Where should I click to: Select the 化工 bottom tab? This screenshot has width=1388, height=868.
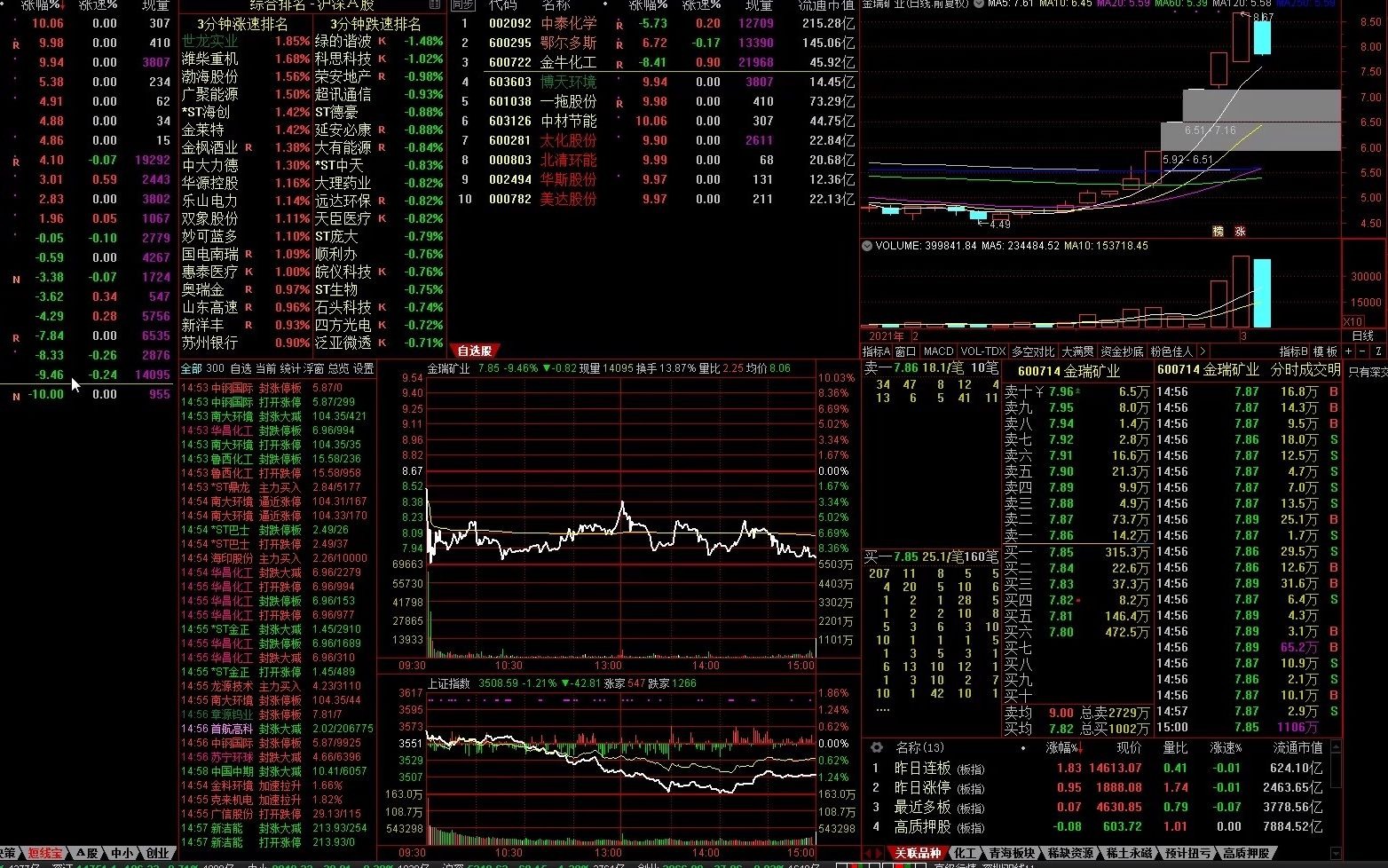coord(965,854)
